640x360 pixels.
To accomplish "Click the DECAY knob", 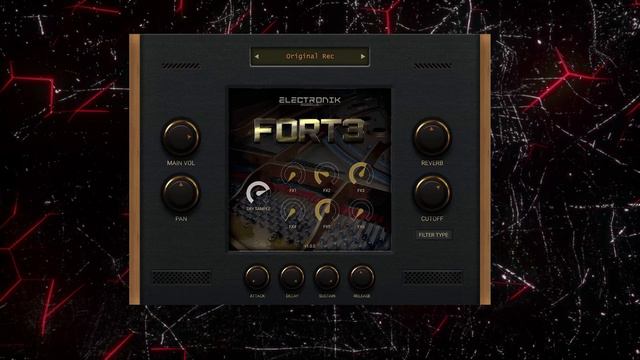I will (x=292, y=278).
